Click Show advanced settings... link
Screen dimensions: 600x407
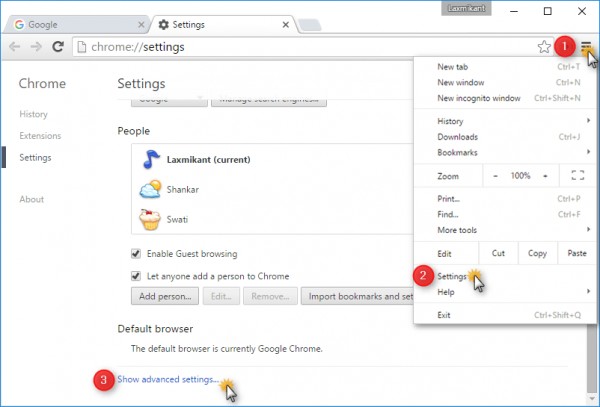tap(168, 379)
